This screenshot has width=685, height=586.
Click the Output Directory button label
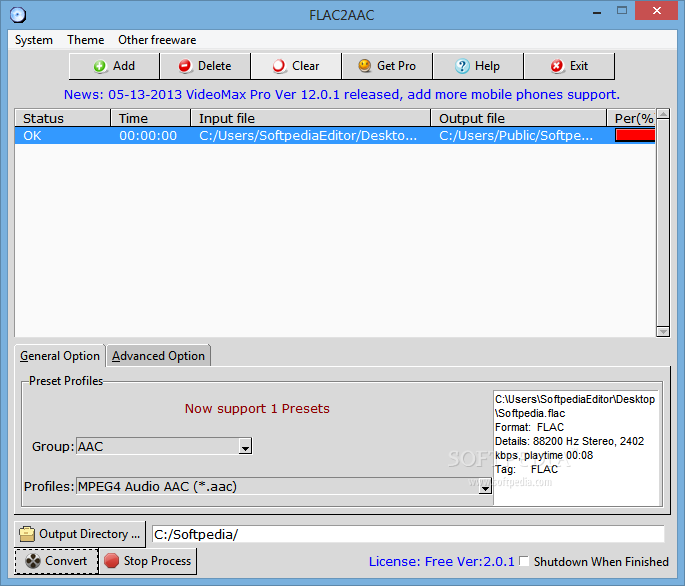[90, 534]
